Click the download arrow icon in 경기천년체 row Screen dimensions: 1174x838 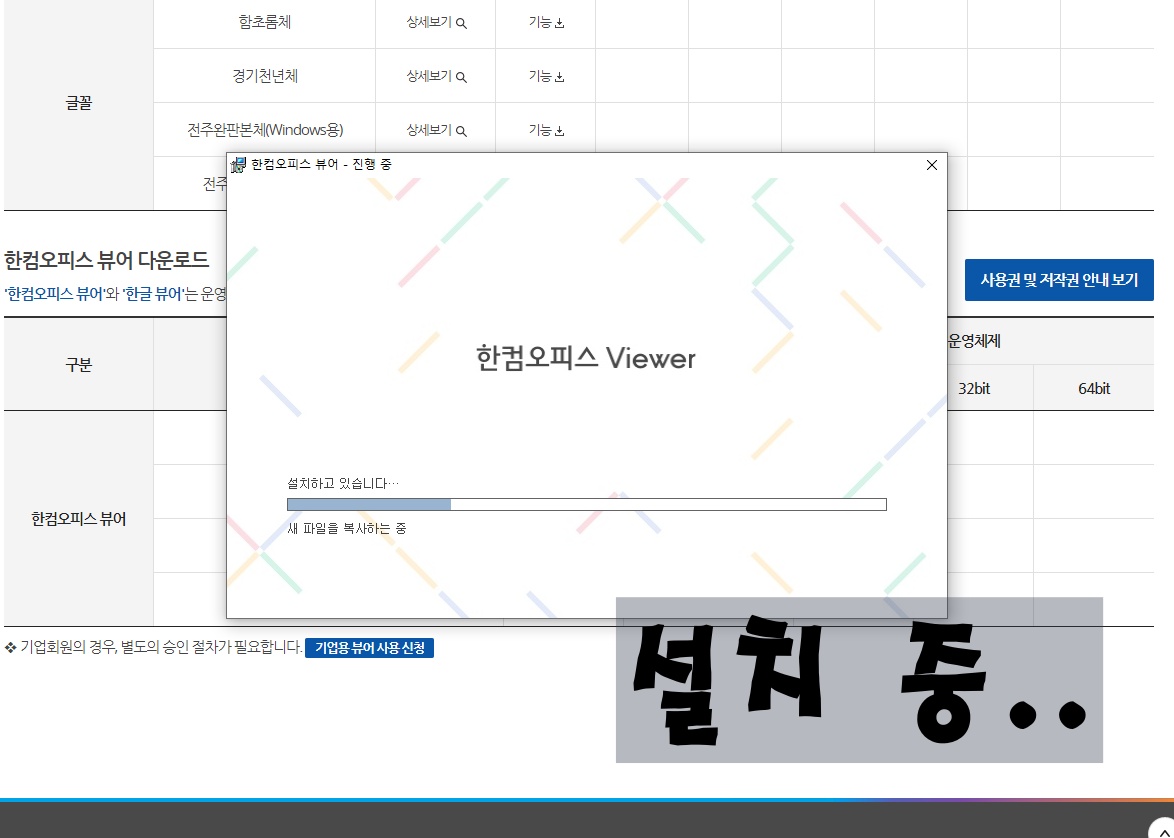[x=559, y=77]
